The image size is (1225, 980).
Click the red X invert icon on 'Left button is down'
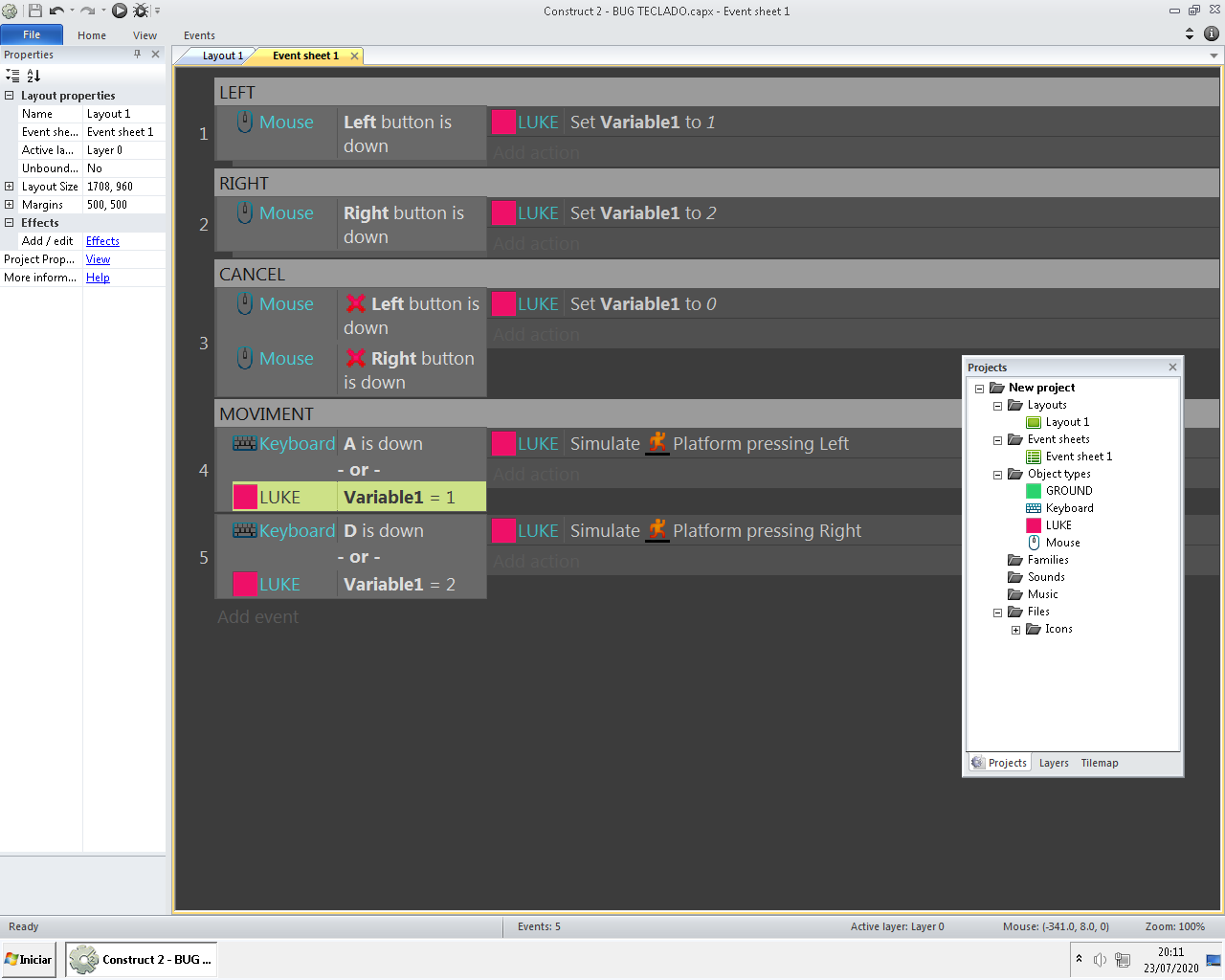pos(356,303)
